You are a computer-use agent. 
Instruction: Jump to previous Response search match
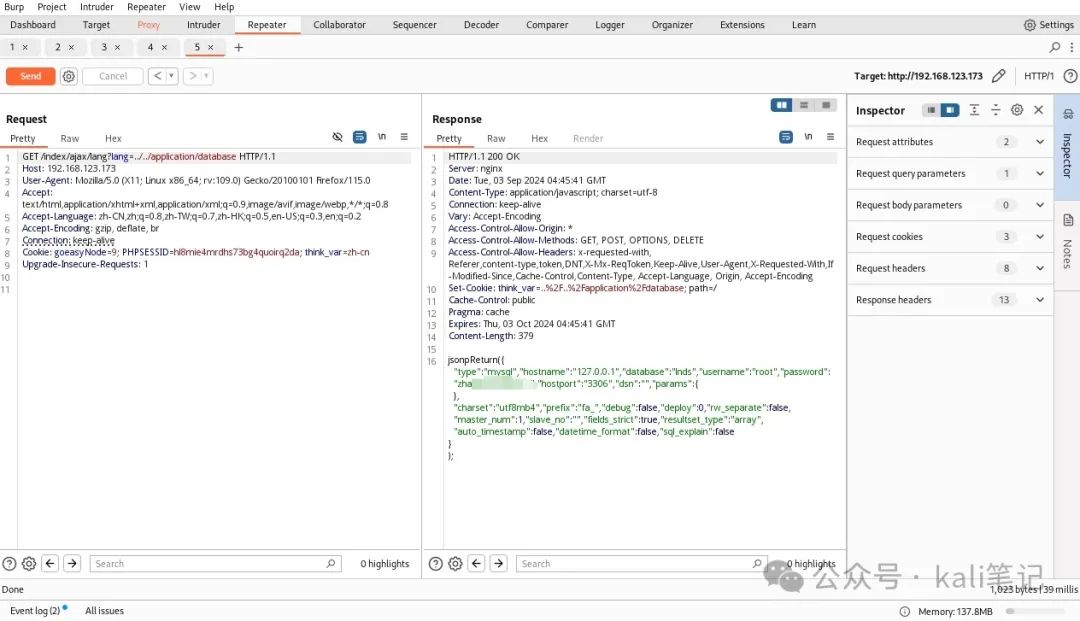476,564
